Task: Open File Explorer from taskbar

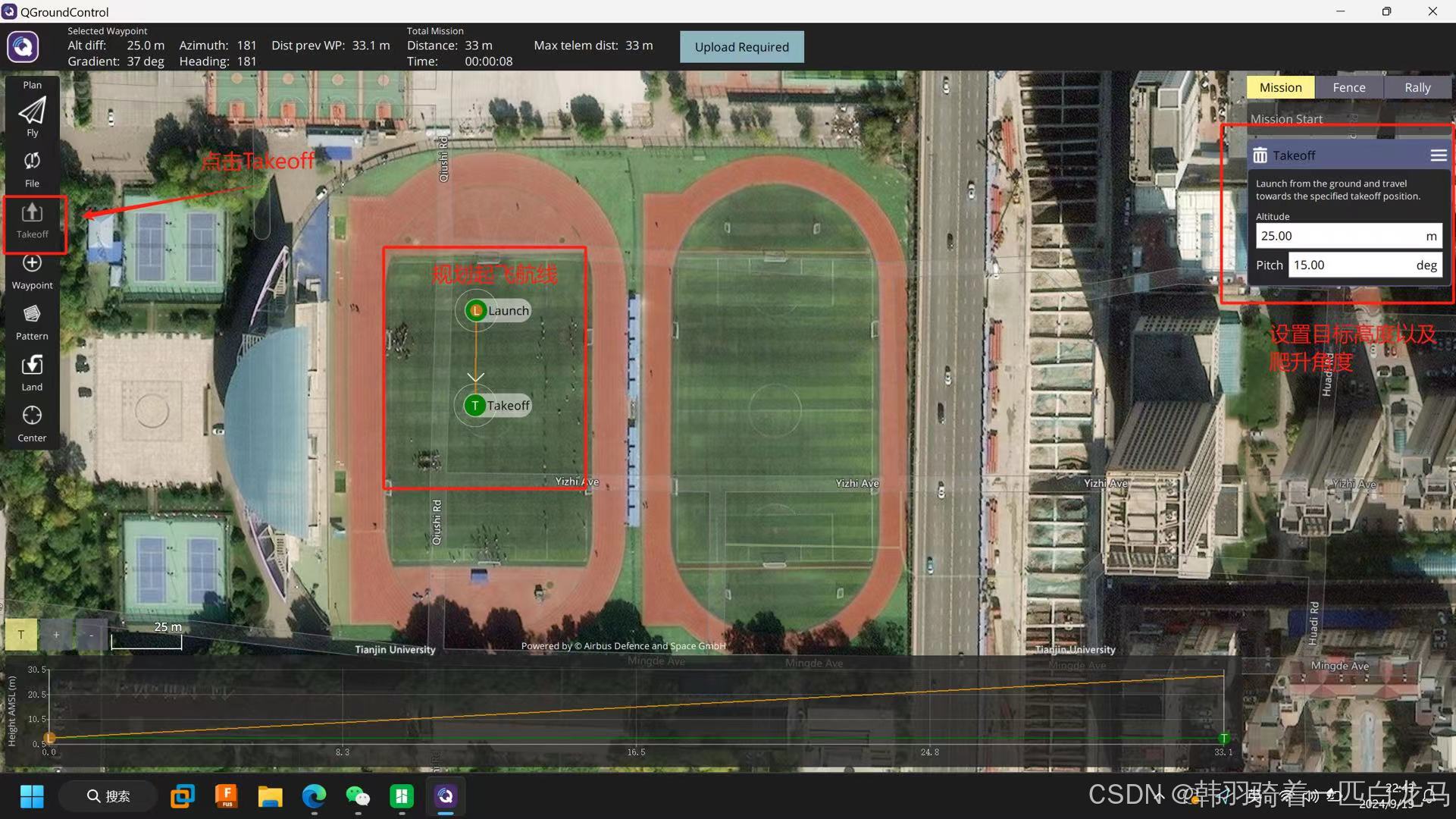Action: click(270, 796)
